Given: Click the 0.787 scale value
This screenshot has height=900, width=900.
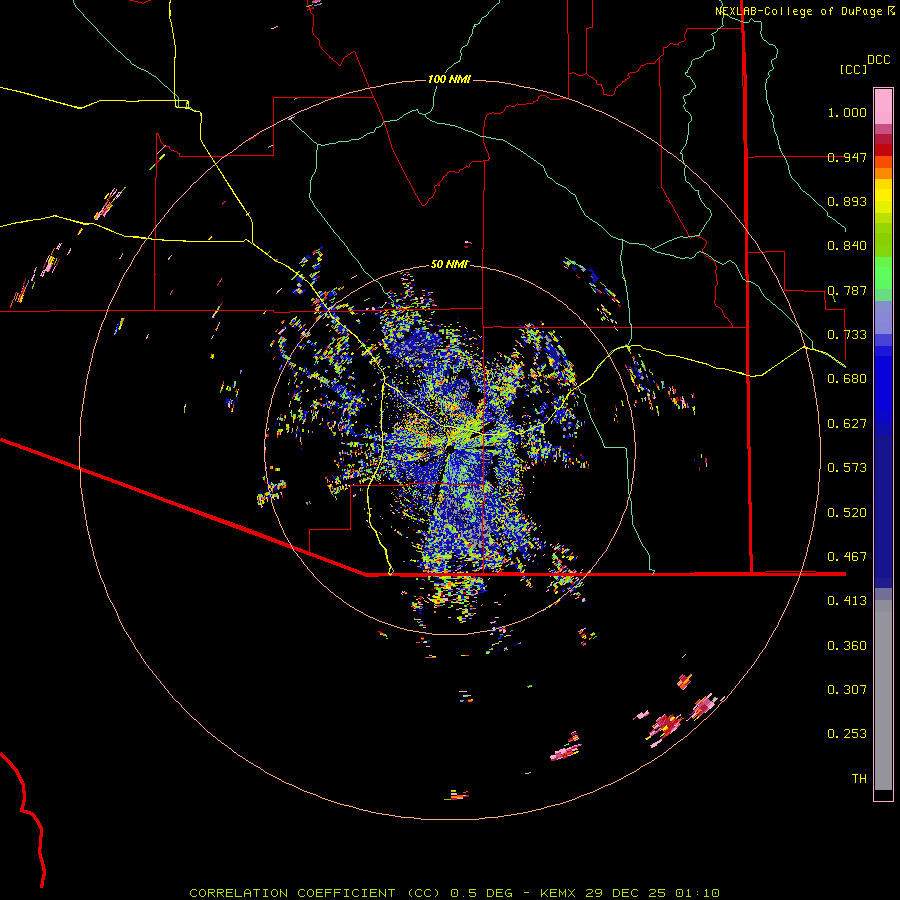Looking at the screenshot, I should pos(847,290).
